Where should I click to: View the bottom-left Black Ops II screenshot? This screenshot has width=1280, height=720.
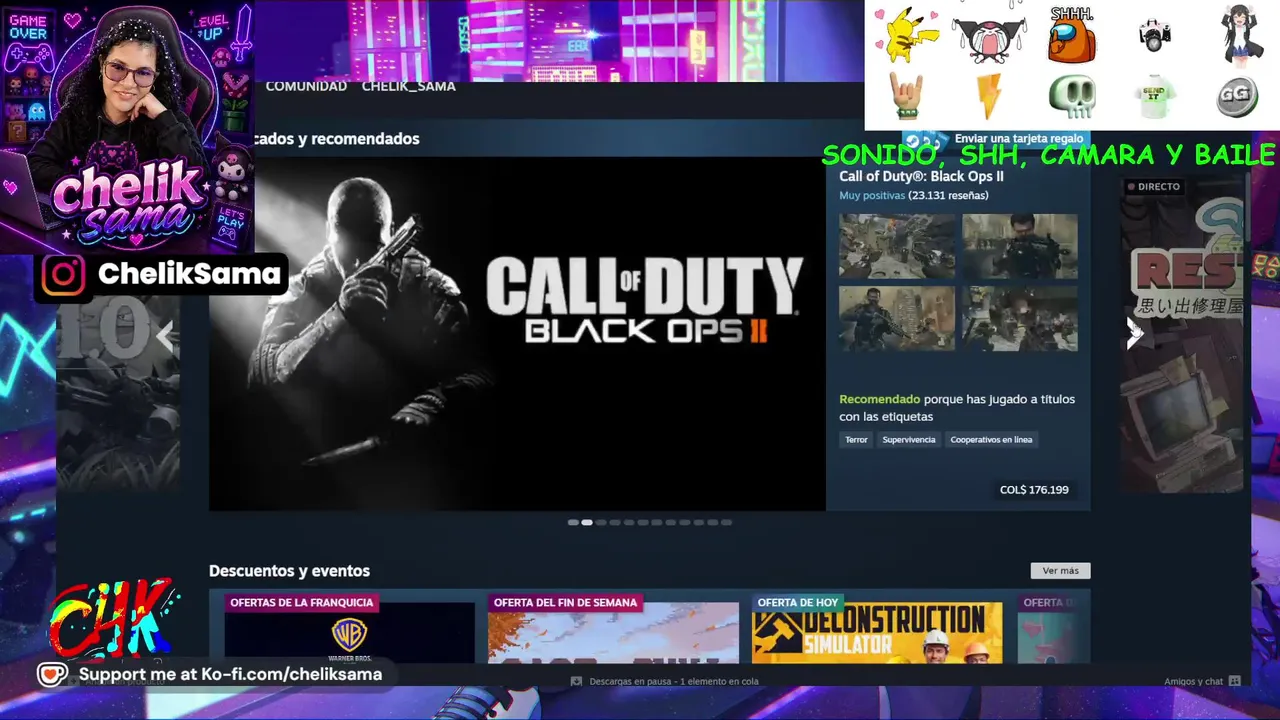897,319
